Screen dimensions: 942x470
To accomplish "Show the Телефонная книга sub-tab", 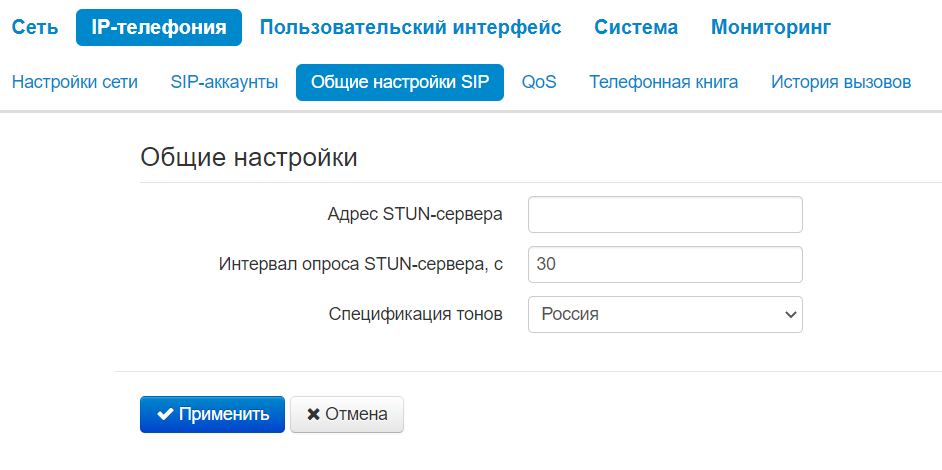I will click(663, 82).
